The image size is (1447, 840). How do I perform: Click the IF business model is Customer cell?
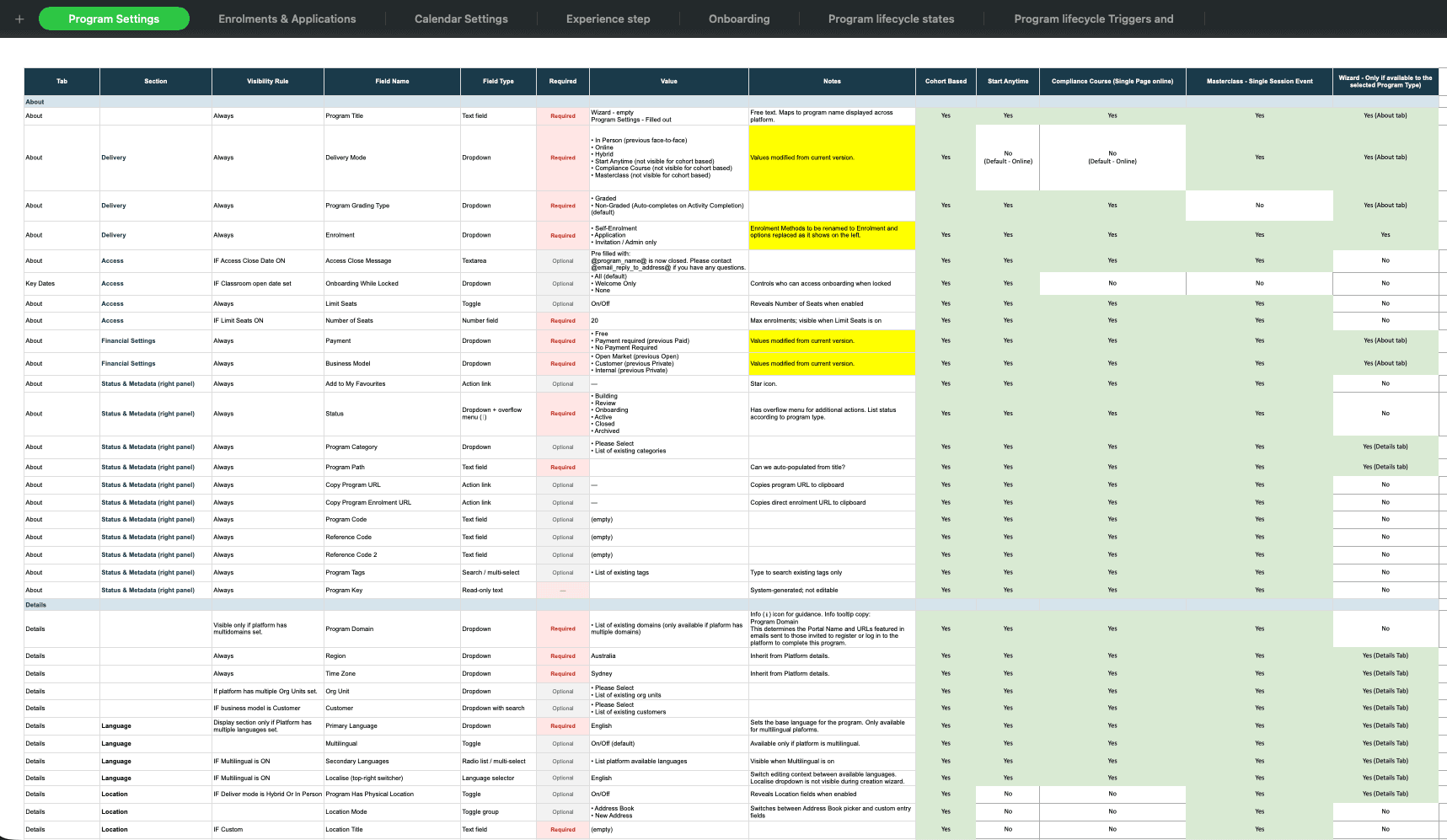tap(268, 709)
